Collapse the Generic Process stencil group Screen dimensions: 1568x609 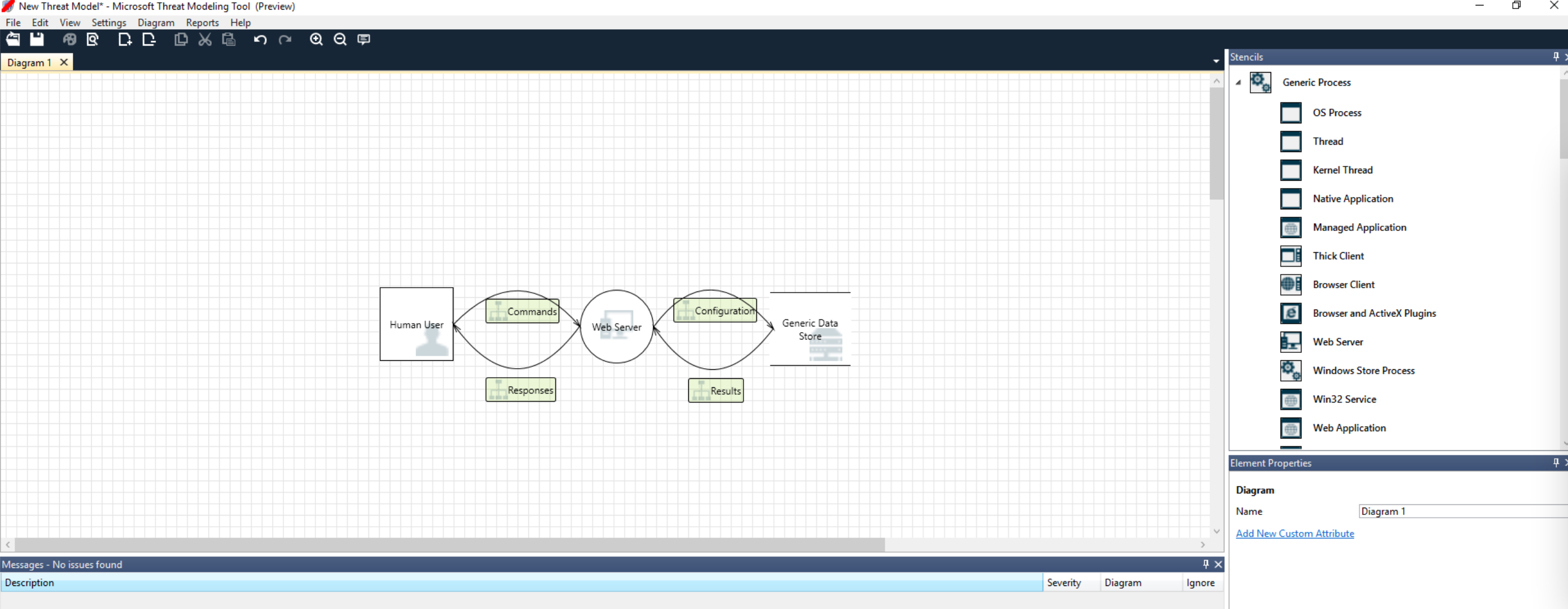click(x=1238, y=83)
